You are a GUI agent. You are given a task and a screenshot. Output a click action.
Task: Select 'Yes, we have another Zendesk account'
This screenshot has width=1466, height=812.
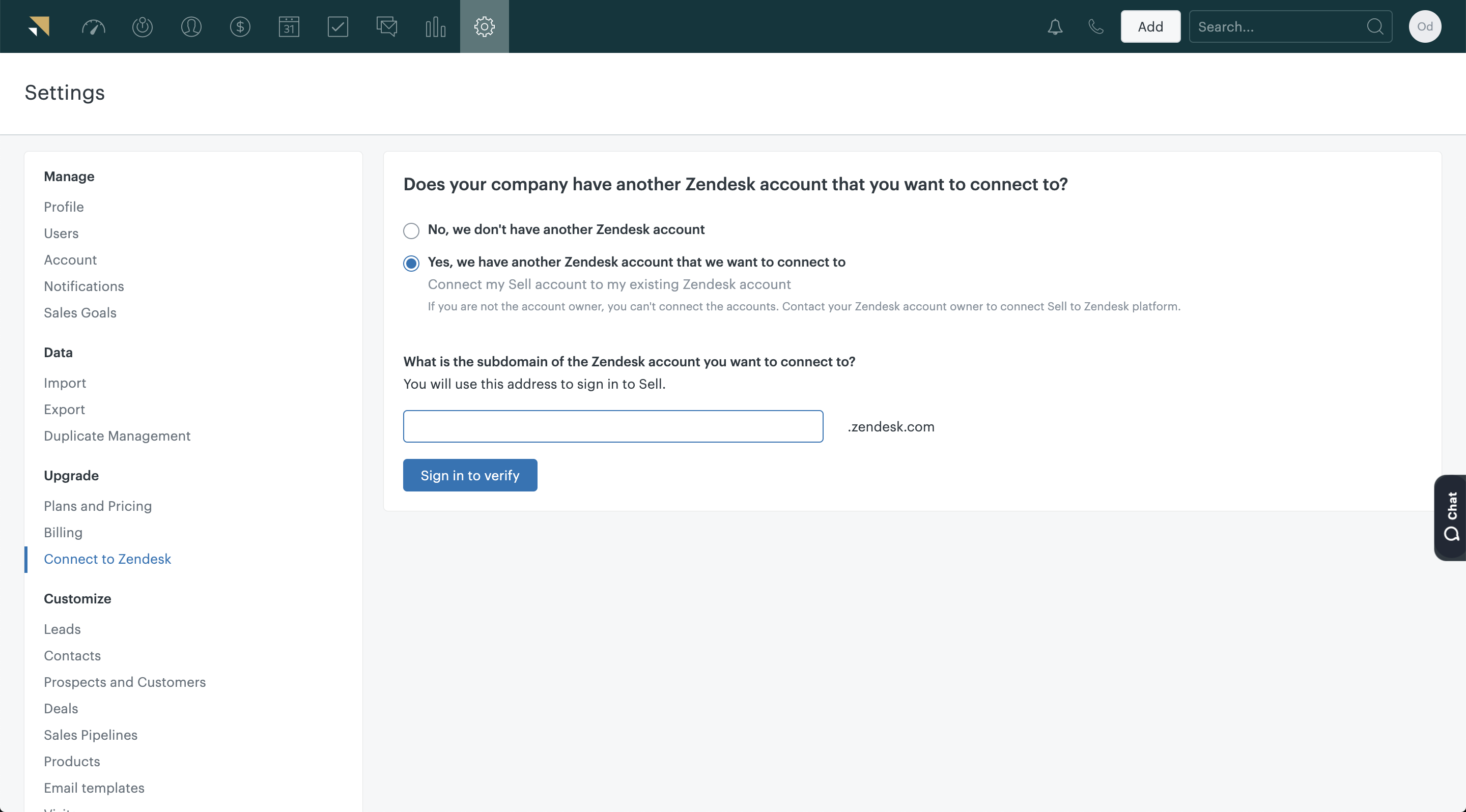pos(411,263)
